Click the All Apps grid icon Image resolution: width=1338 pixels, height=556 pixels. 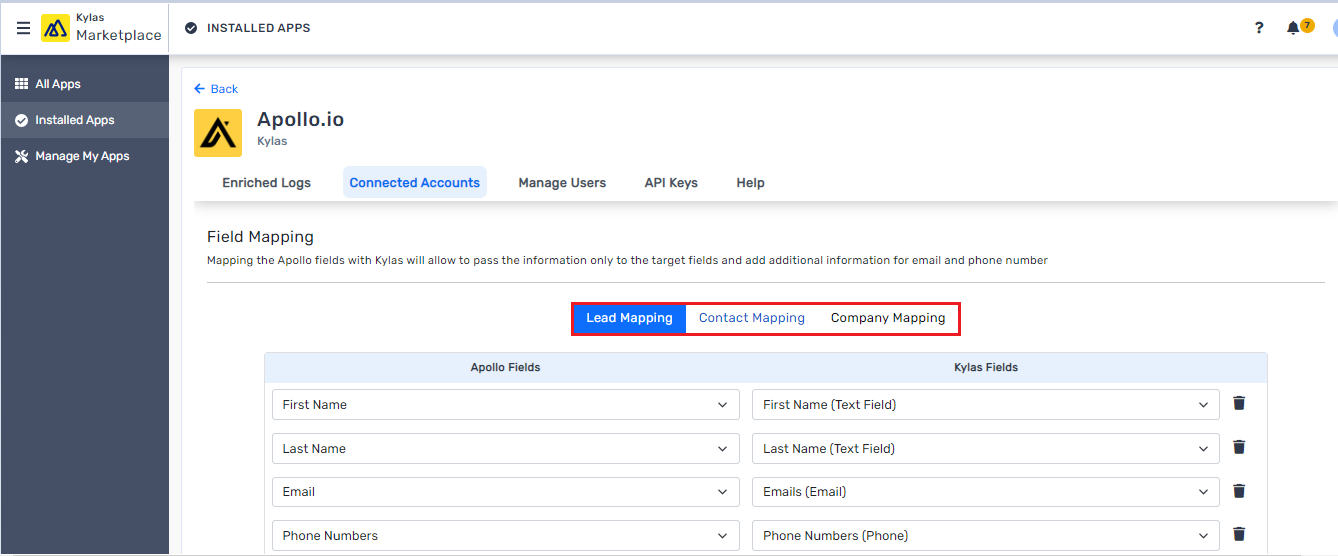click(x=22, y=84)
